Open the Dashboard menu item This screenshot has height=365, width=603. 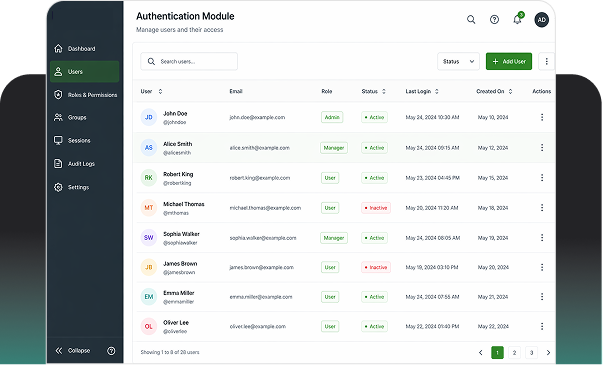(84, 48)
